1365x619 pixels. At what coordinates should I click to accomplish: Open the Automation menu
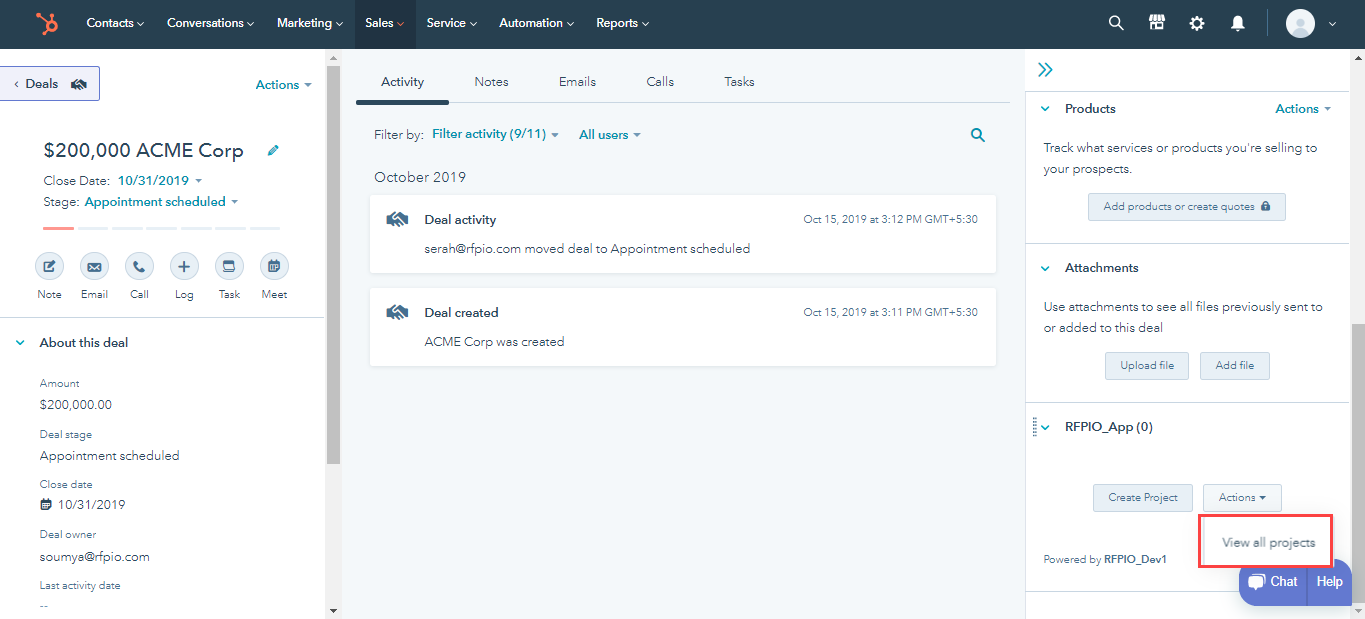pos(536,23)
